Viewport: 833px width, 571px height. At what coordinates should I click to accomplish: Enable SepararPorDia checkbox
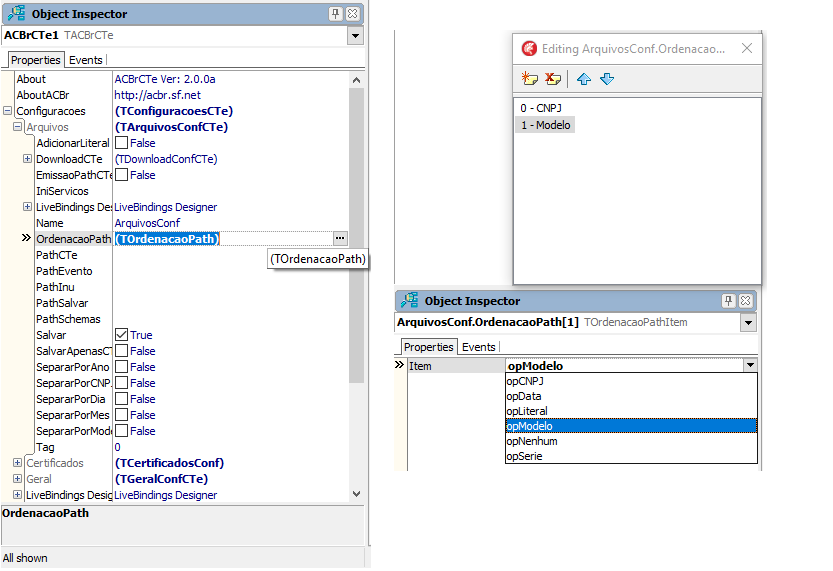pos(122,398)
